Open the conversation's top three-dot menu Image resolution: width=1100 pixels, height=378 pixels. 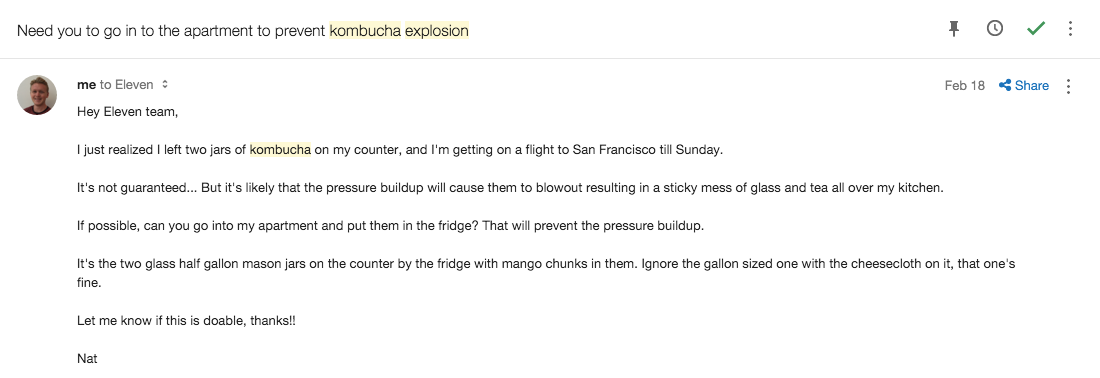(1071, 29)
